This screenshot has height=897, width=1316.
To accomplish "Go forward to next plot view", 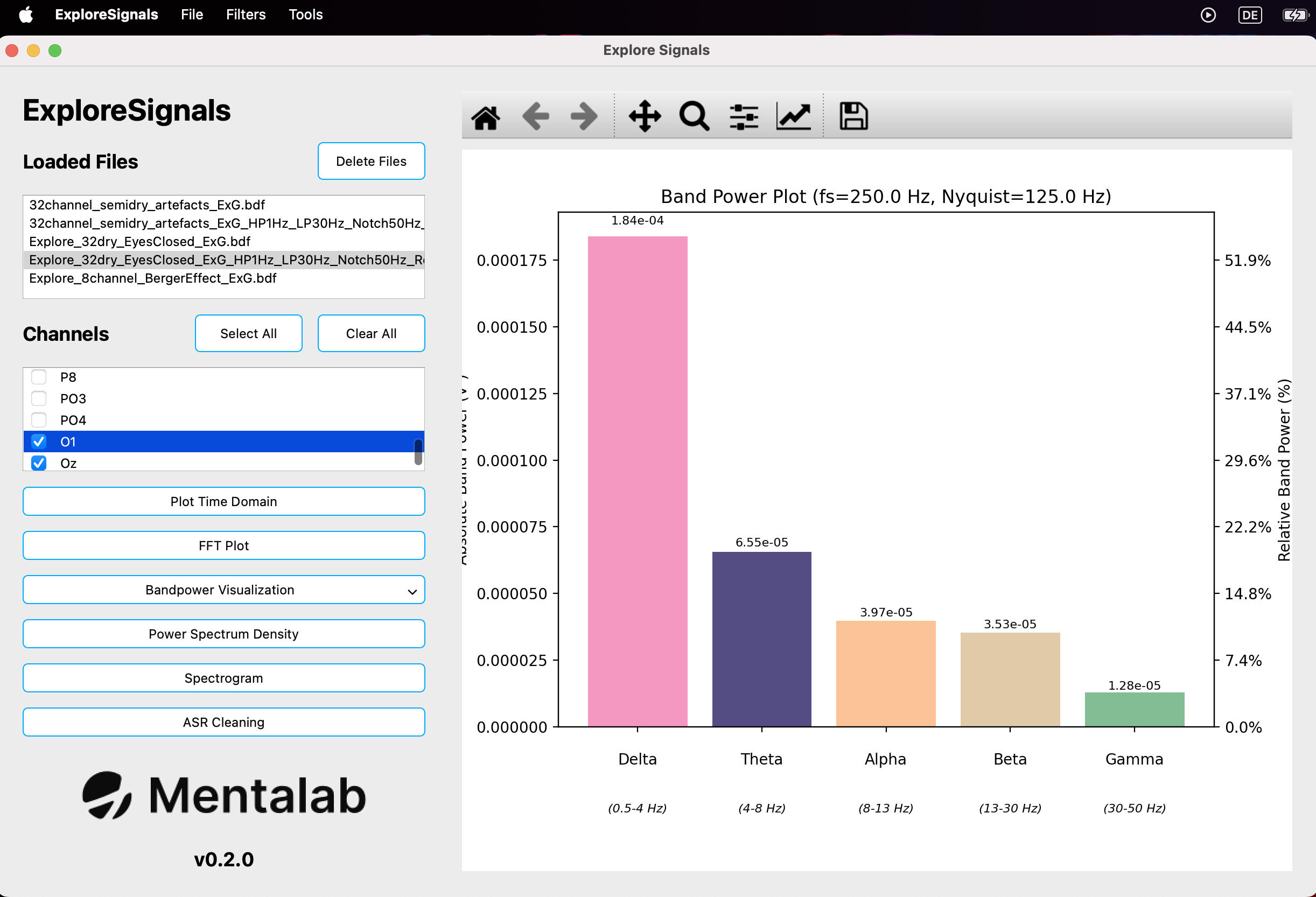I will (583, 117).
